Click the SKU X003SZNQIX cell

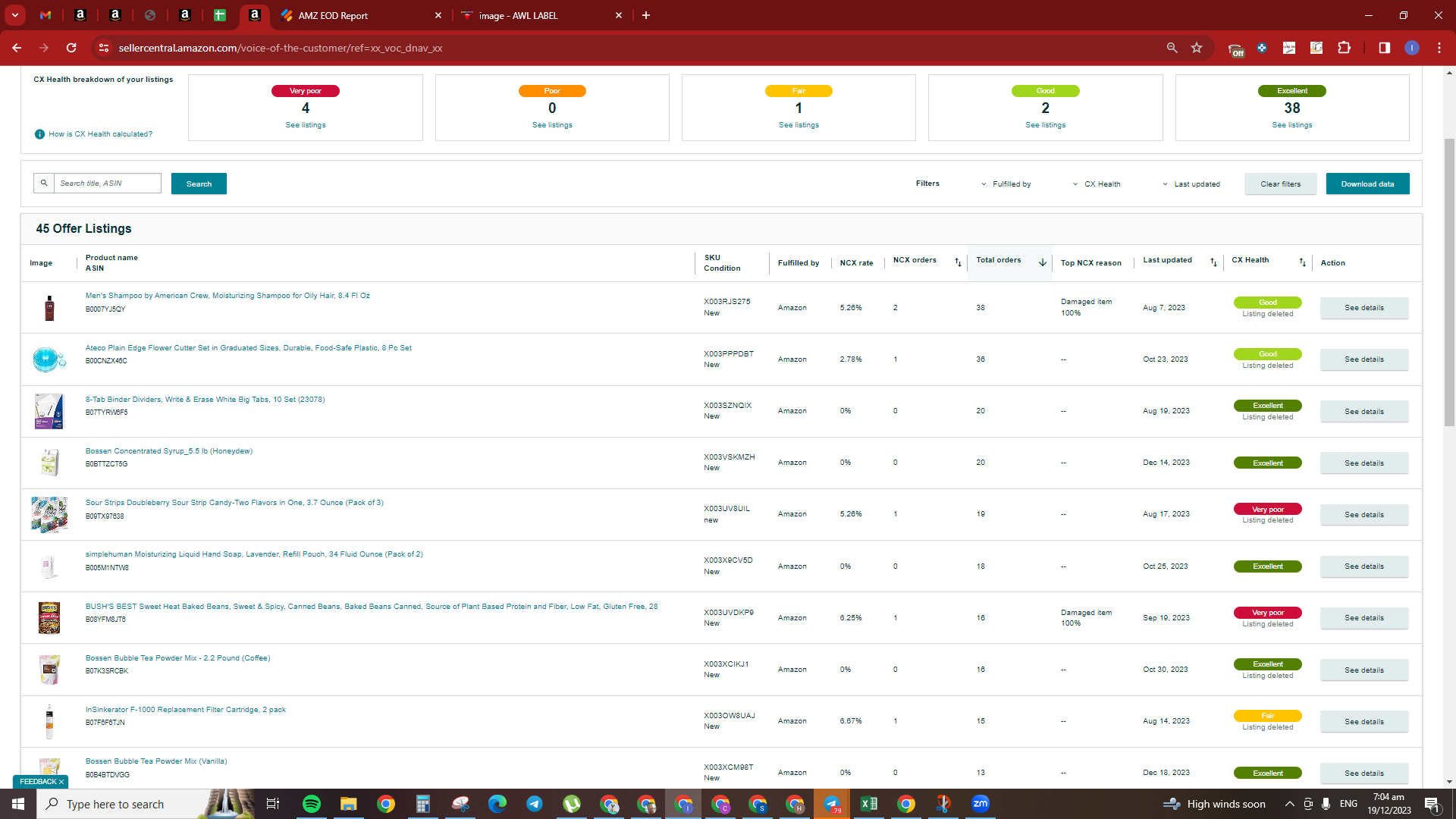coord(727,406)
